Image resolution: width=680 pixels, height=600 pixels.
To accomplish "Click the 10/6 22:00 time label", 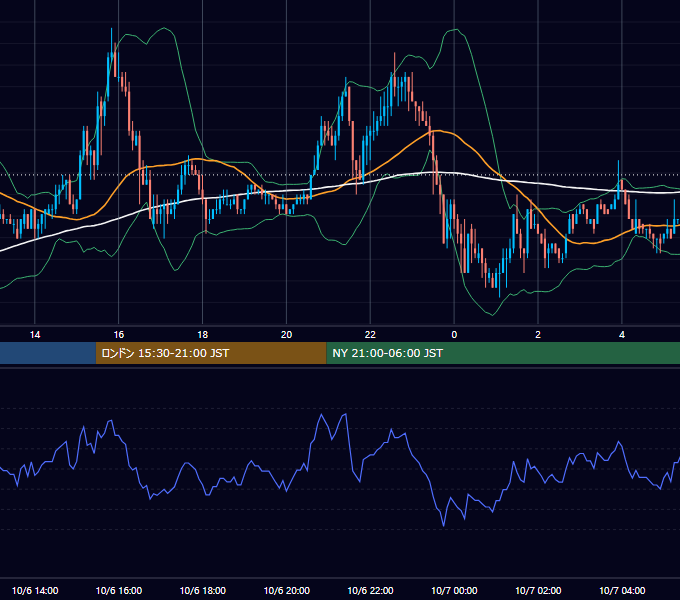I will (370, 590).
